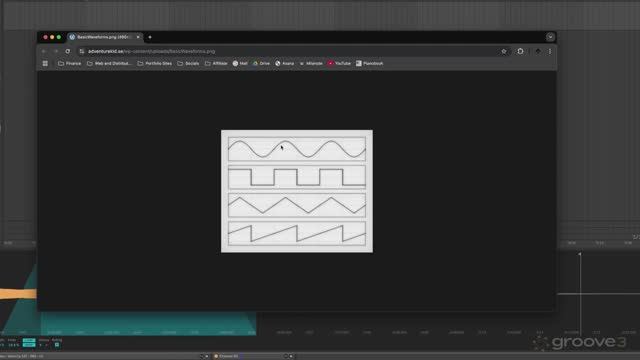Open the Affiliate bookmarks folder
Viewport: 640px width, 360px height.
(216, 63)
